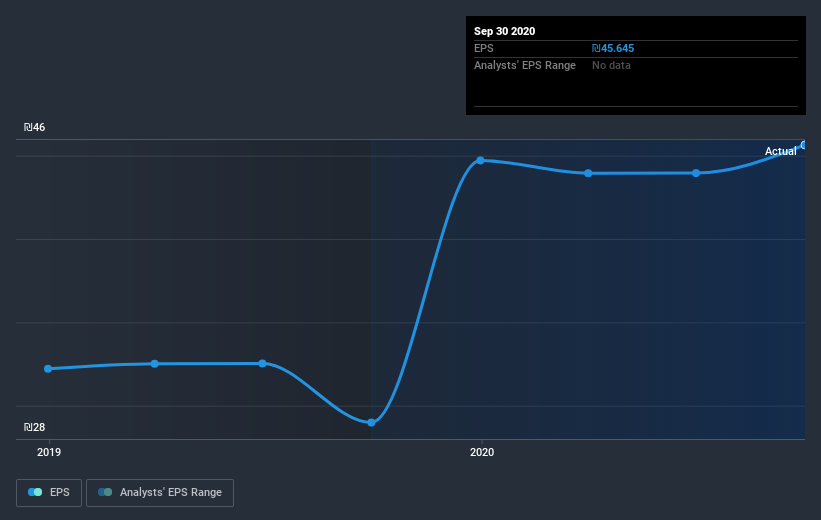The width and height of the screenshot is (821, 520).
Task: Select the EPS point following the 2020 peak
Action: pos(588,173)
